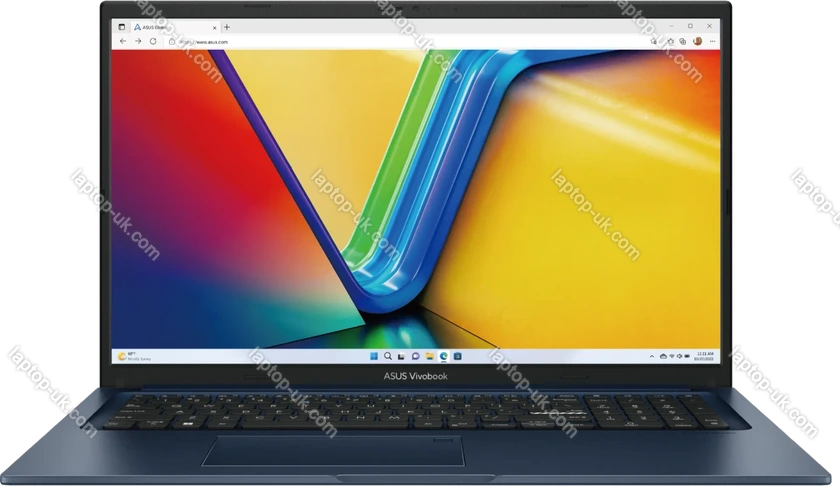Open File Explorer from the taskbar
This screenshot has height=487, width=840.
(428, 354)
